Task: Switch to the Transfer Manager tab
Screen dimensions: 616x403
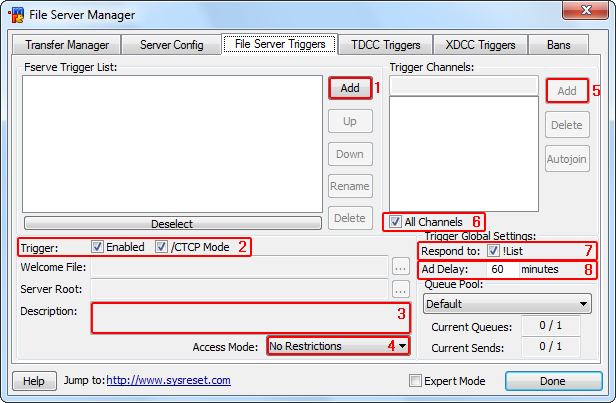Action: pos(67,45)
